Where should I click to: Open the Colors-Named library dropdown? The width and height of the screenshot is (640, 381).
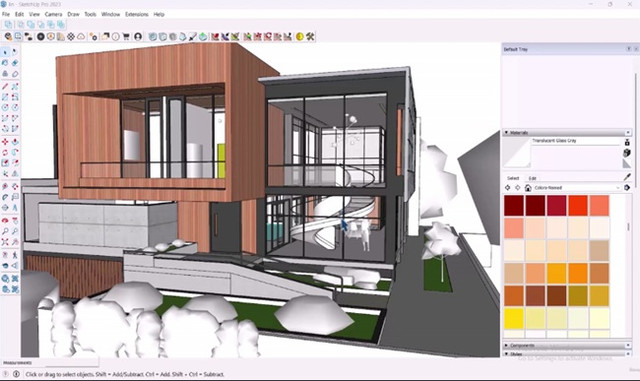point(577,188)
